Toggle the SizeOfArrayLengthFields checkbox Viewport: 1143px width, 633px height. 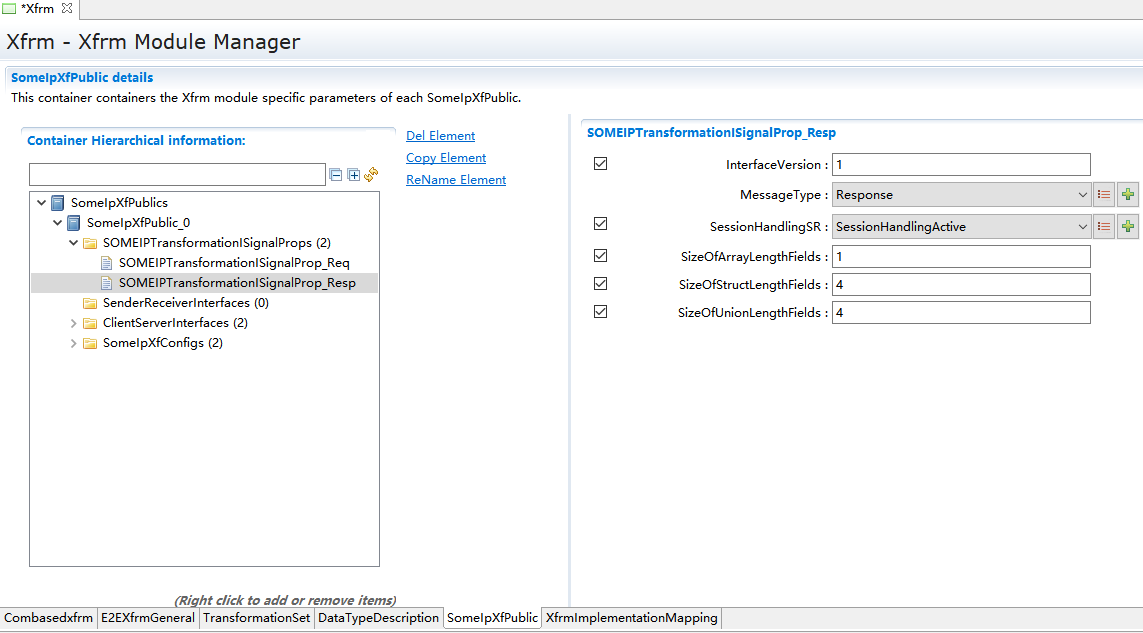(600, 256)
